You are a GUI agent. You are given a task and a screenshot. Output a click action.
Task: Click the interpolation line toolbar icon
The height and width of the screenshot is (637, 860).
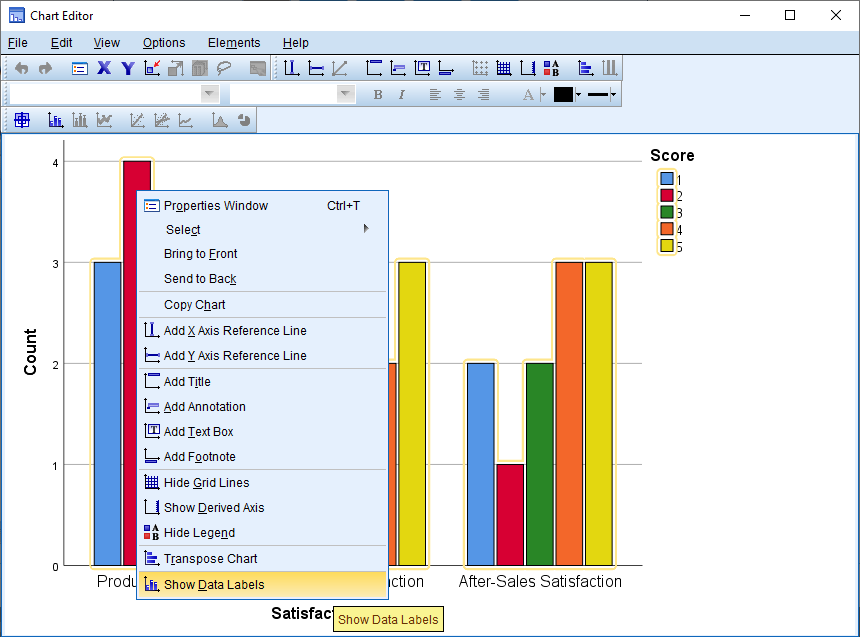coord(185,120)
